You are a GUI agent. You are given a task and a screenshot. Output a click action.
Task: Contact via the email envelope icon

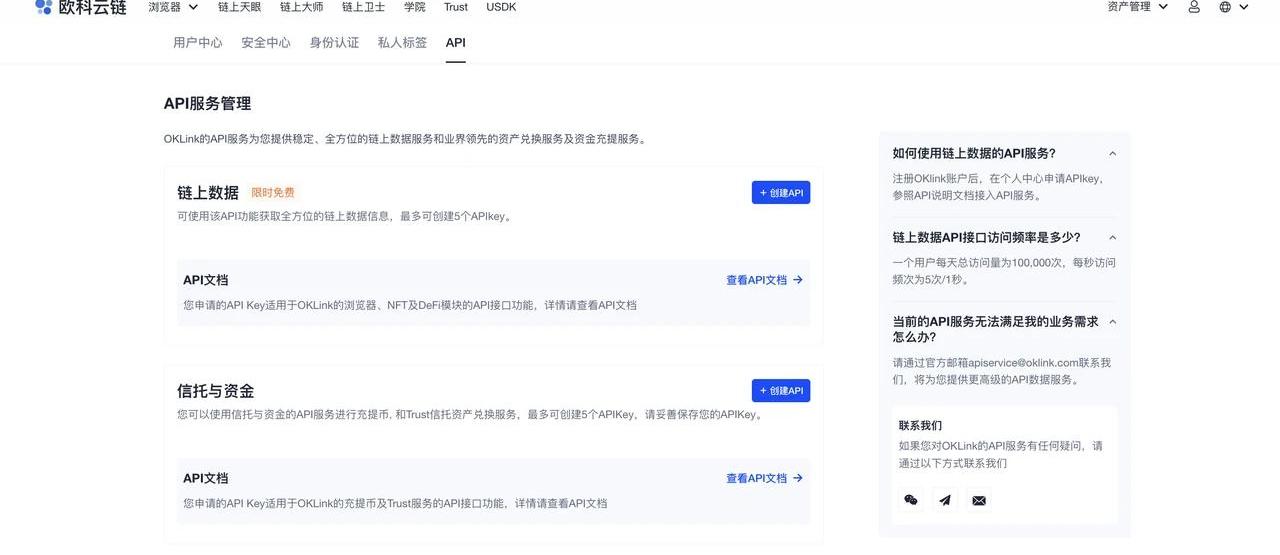[979, 500]
